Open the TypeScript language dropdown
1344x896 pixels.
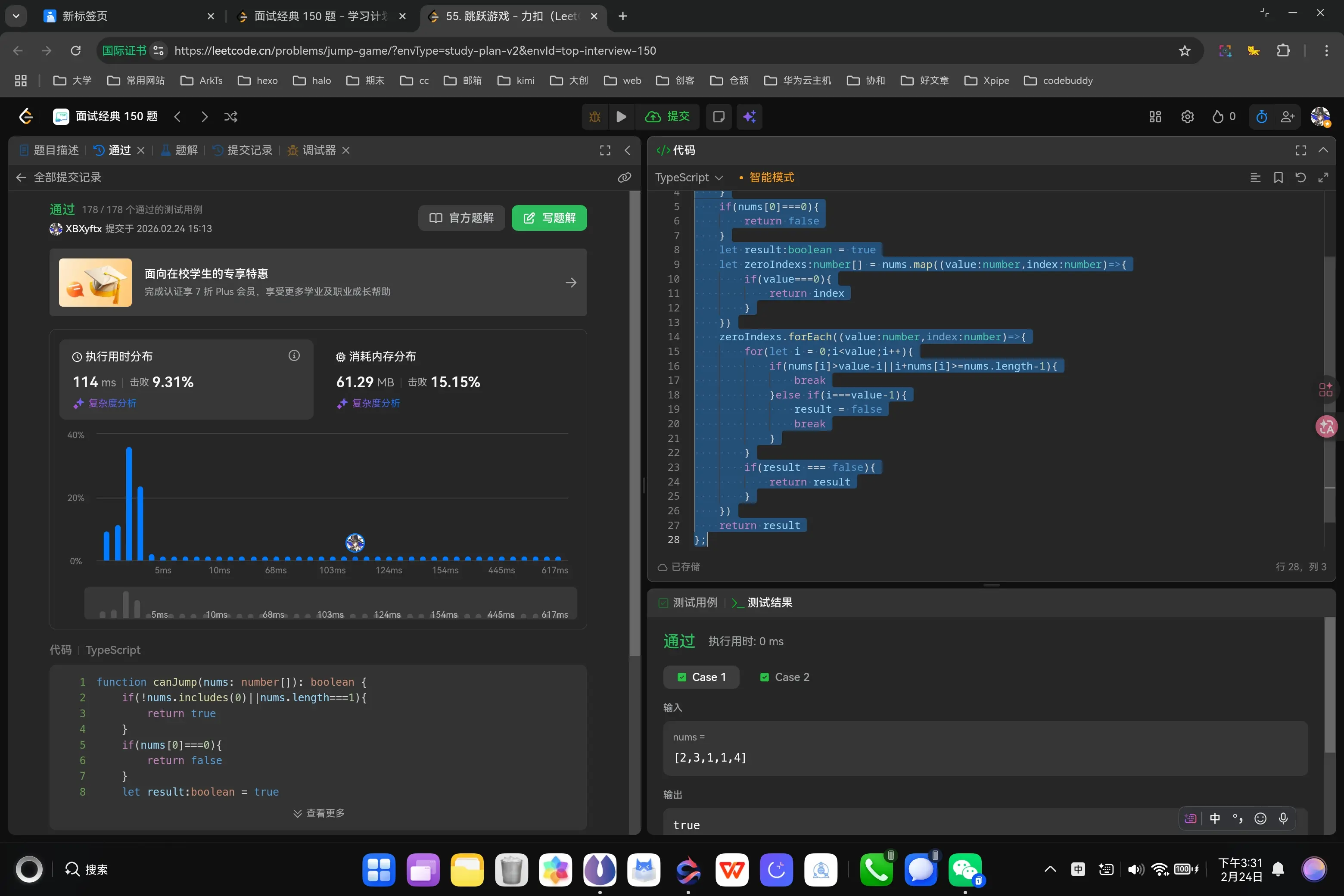tap(688, 178)
